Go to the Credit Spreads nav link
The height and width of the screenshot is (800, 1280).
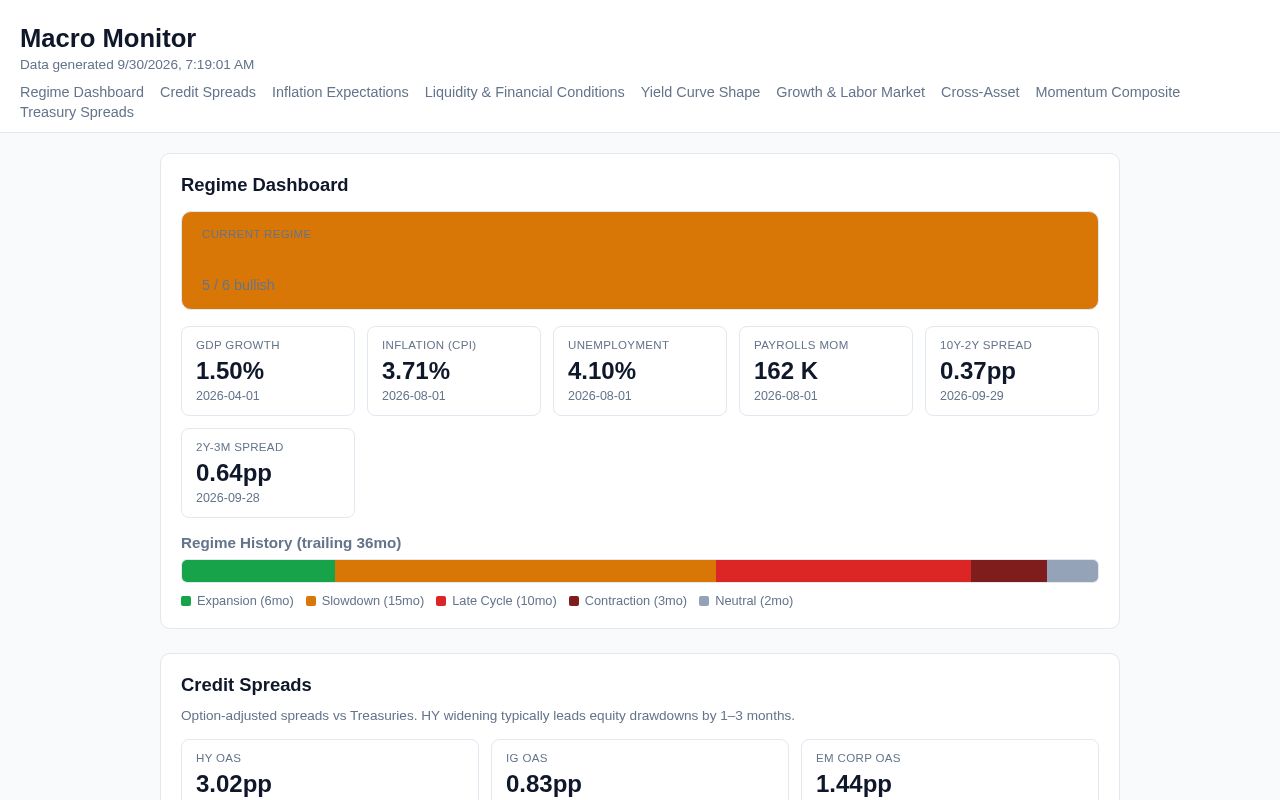pos(208,92)
